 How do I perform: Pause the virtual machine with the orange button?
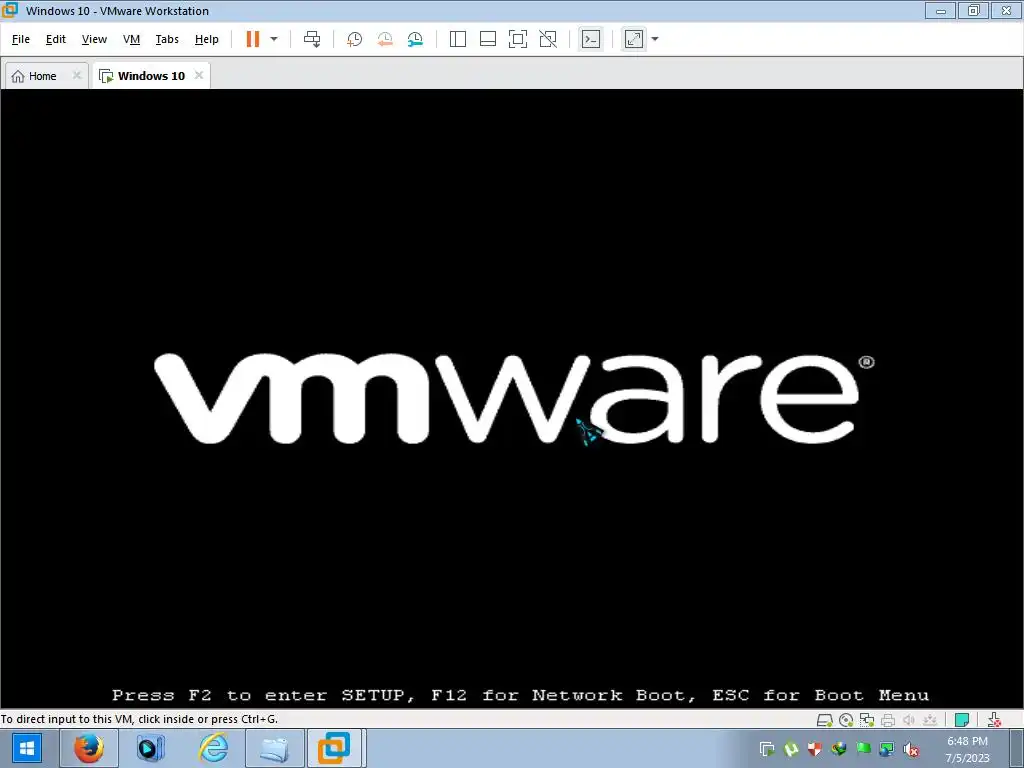click(x=253, y=39)
